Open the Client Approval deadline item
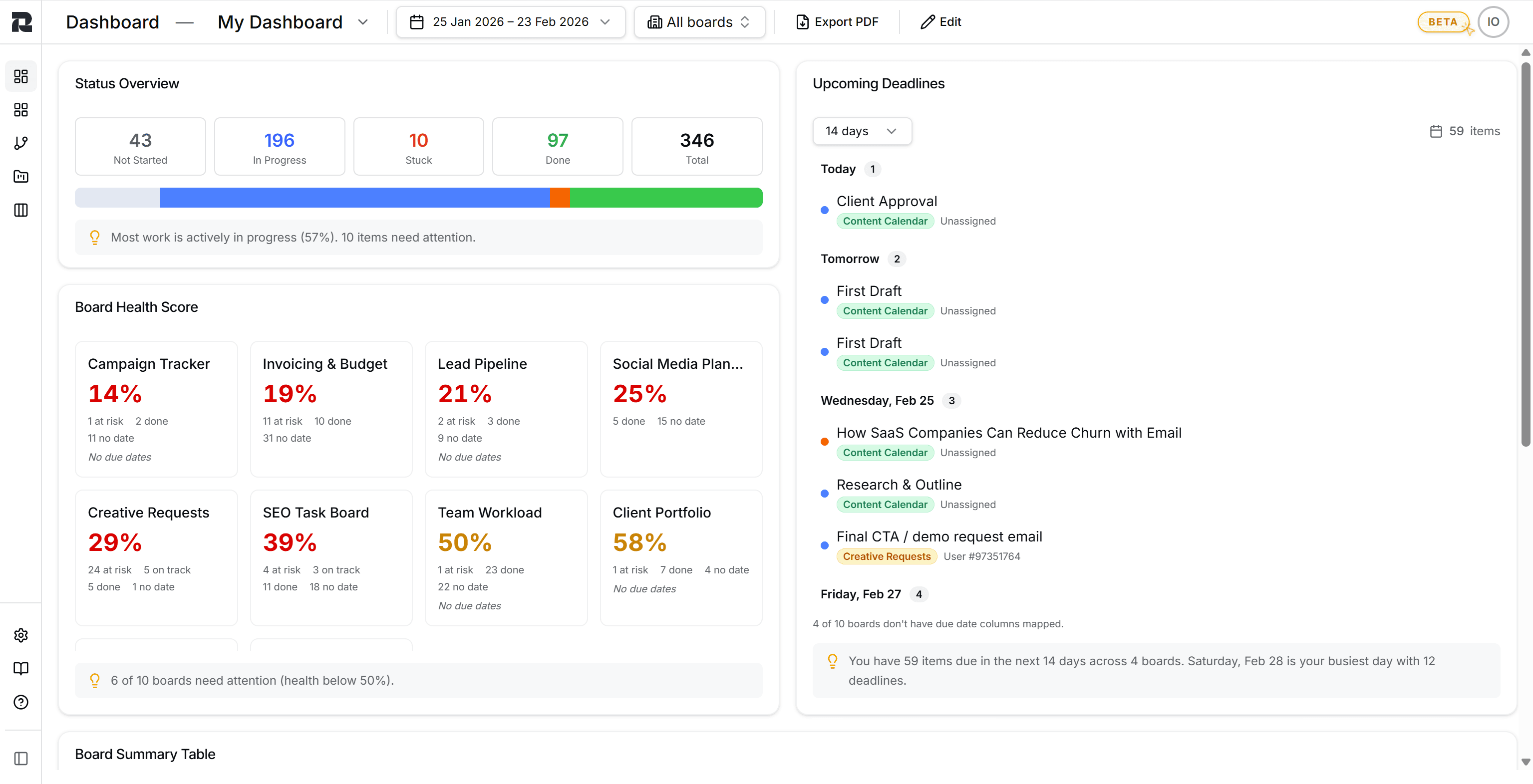The width and height of the screenshot is (1533, 784). [x=886, y=201]
